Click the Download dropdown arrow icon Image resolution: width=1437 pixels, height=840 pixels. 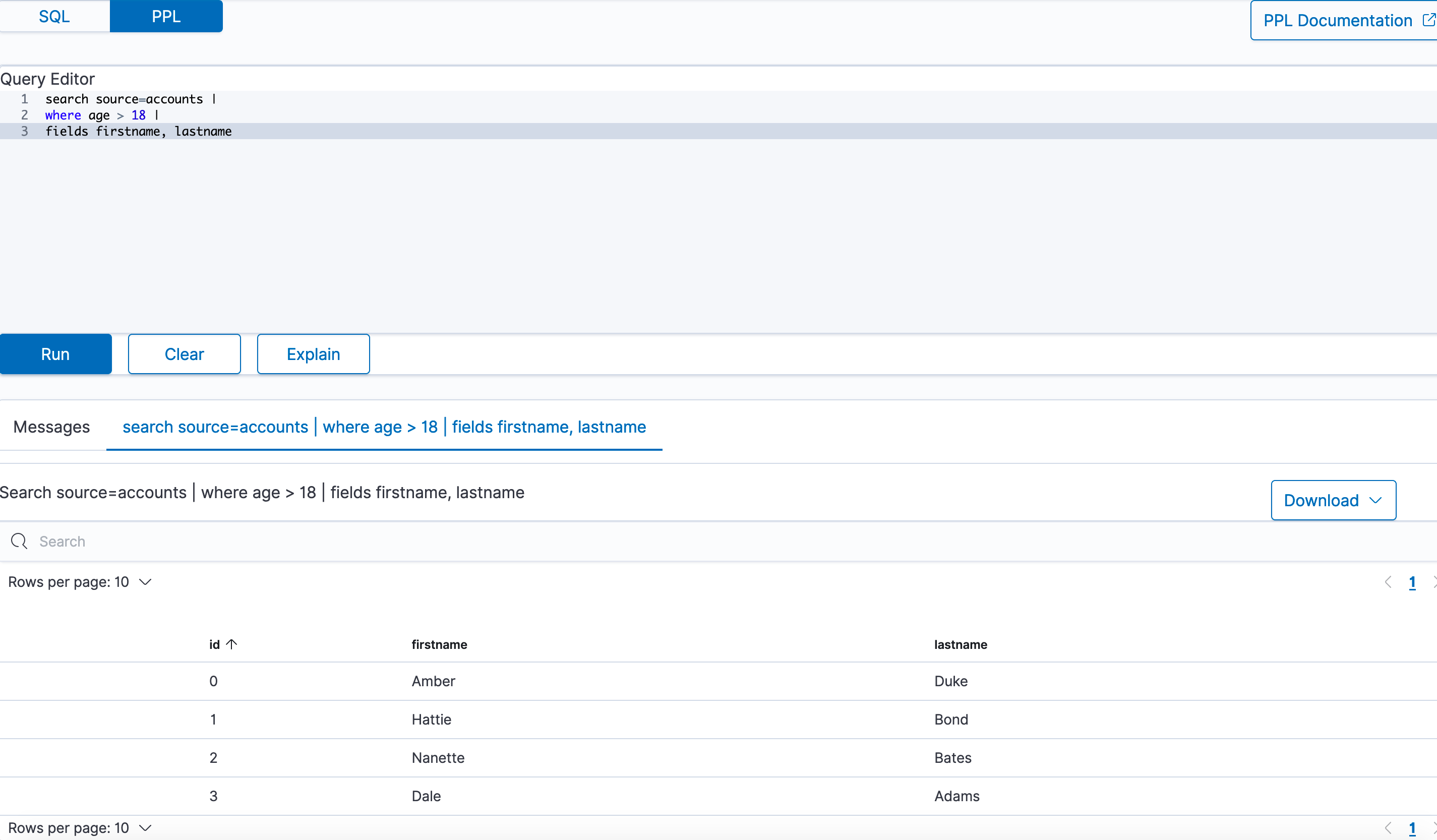tap(1375, 500)
